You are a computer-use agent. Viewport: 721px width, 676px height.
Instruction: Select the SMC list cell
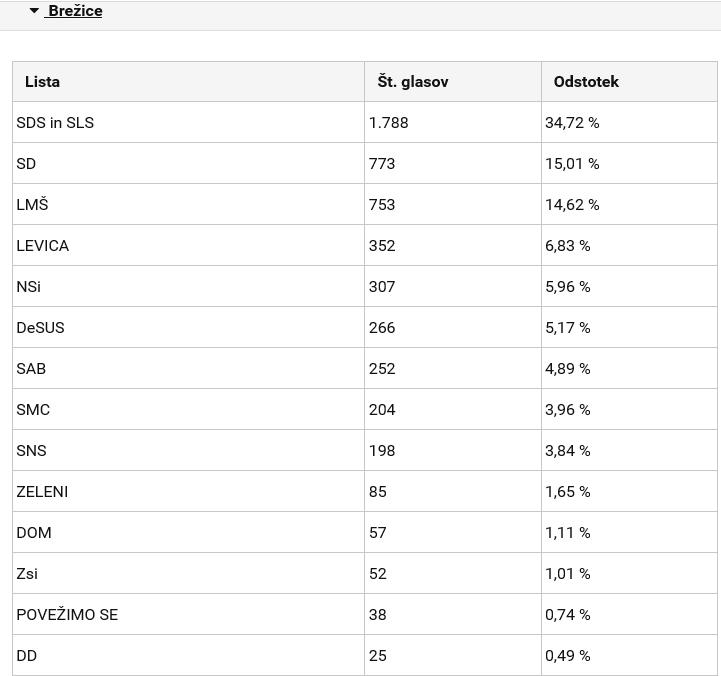point(189,409)
